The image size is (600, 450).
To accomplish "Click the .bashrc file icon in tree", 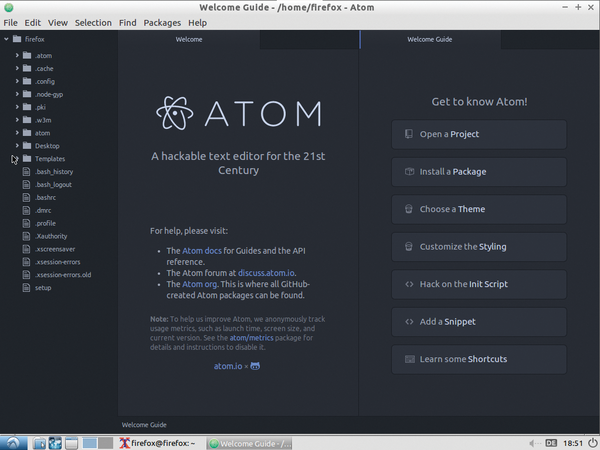I will pos(27,198).
